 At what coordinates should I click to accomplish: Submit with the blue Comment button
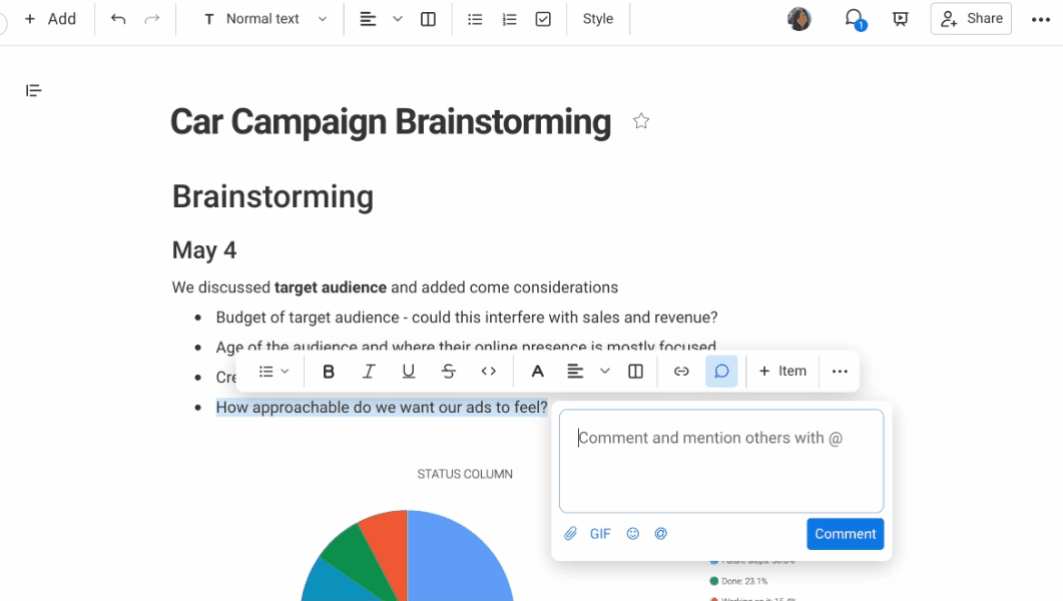(845, 534)
